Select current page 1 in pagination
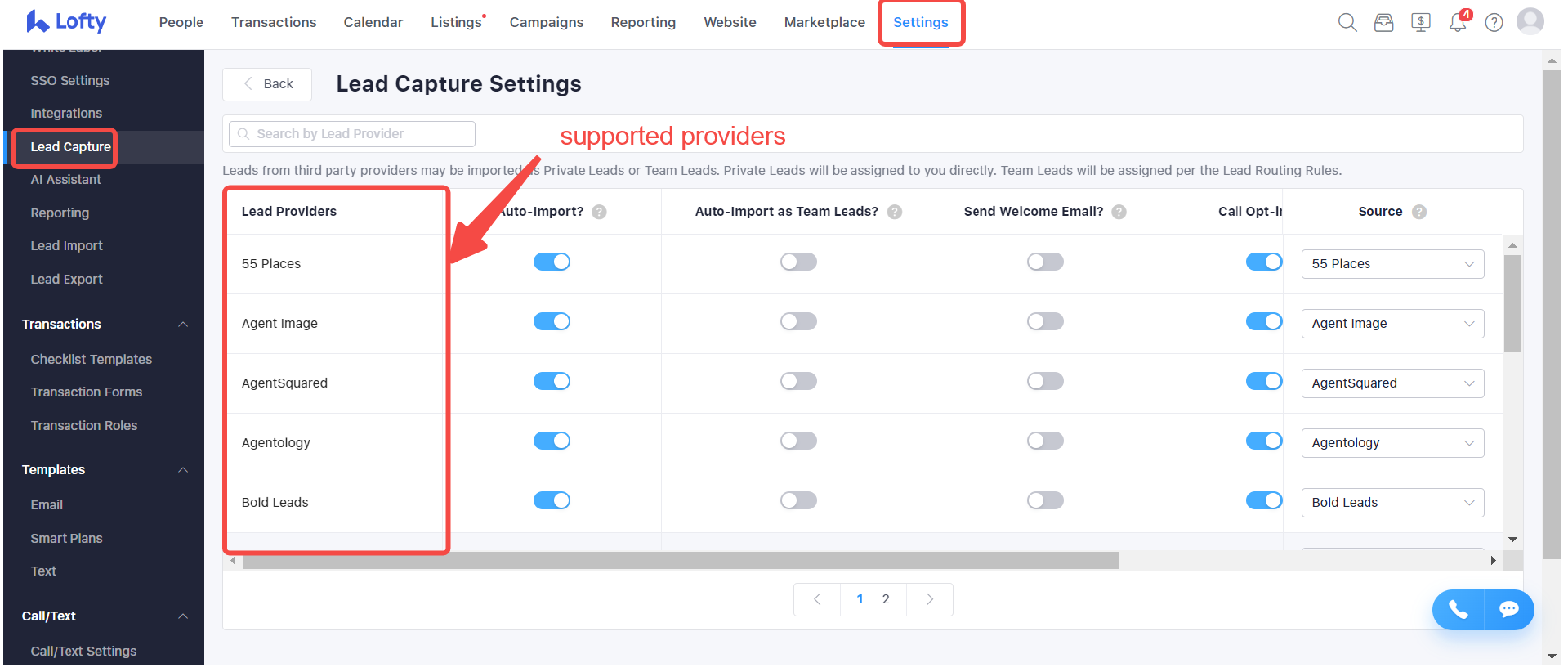The height and width of the screenshot is (672, 1568). tap(860, 599)
